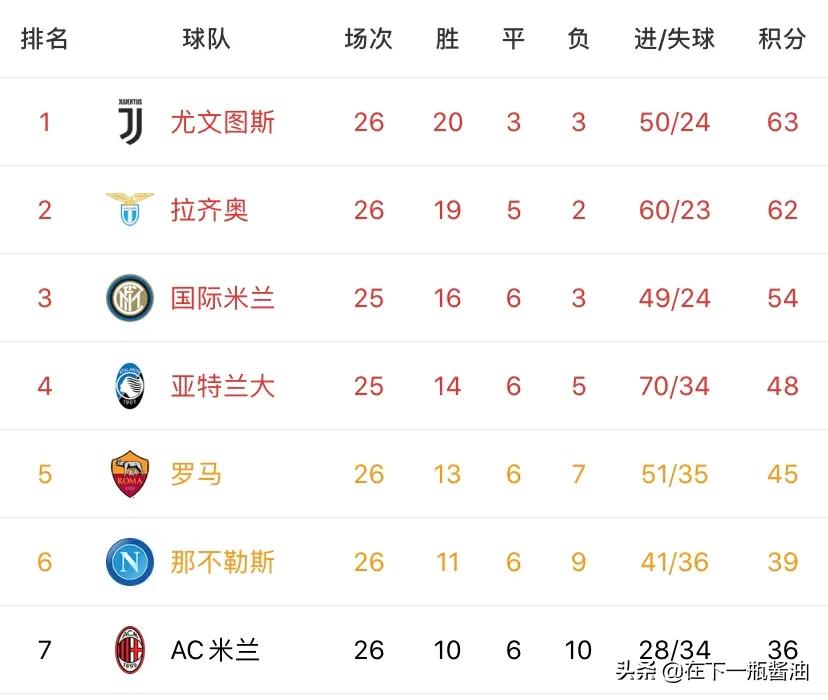Click the Lazio eagle crest
Screen dimensions: 828x700
(x=130, y=210)
